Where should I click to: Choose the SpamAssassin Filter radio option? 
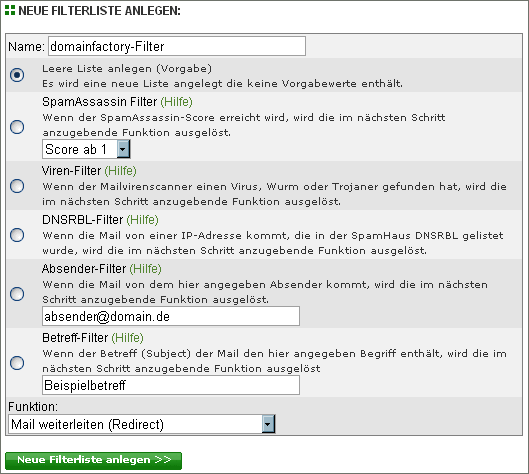point(17,127)
